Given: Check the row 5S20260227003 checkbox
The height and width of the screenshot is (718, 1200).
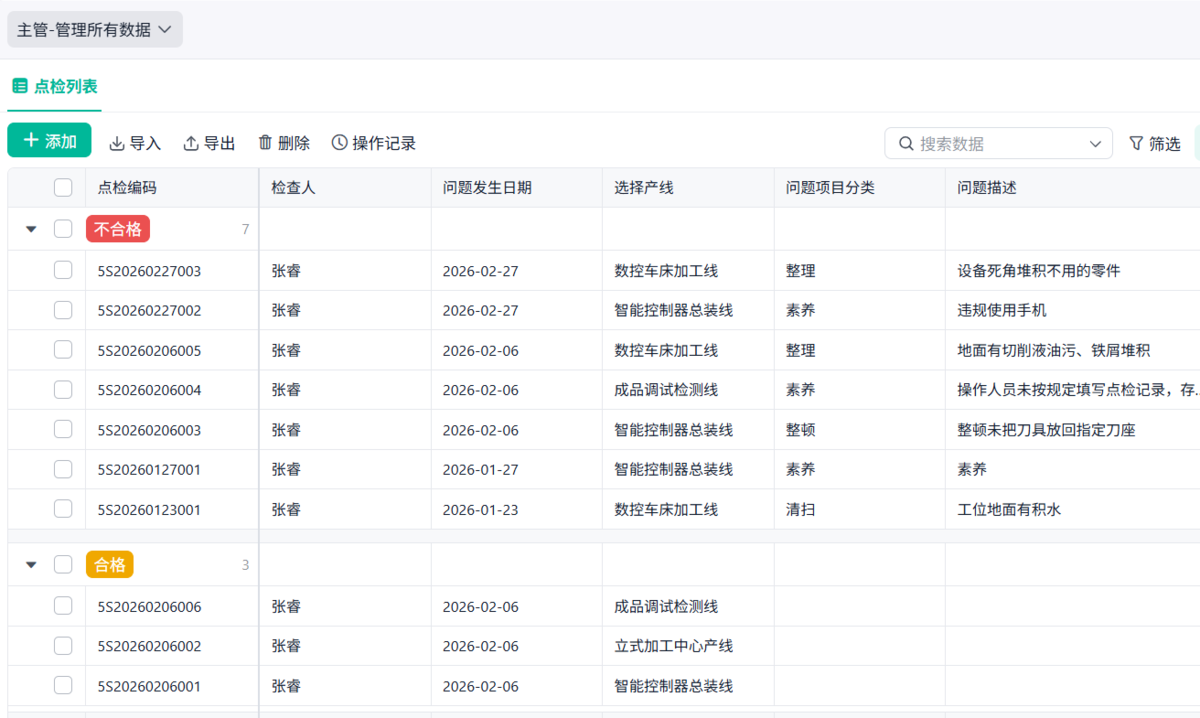Looking at the screenshot, I should click(63, 270).
